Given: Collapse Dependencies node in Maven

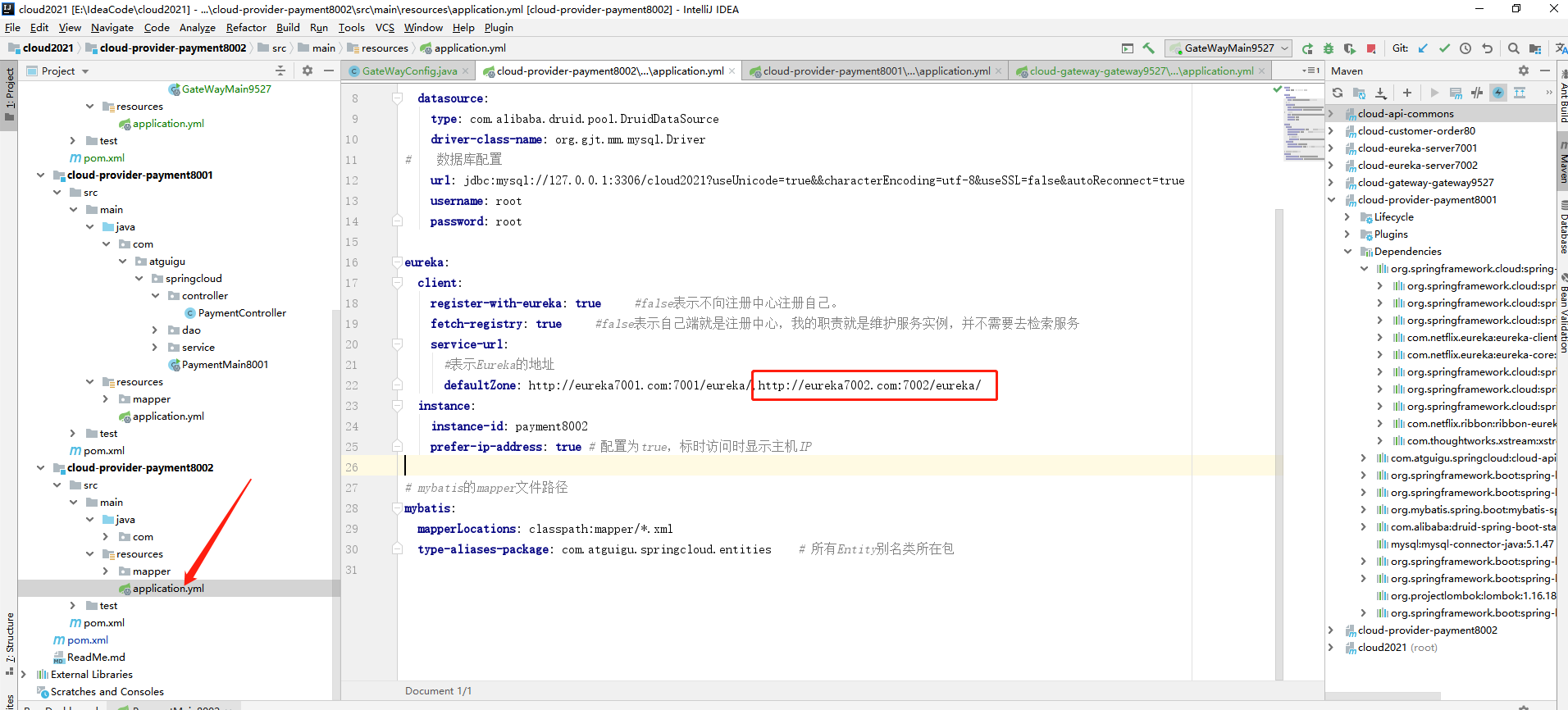Looking at the screenshot, I should (1347, 251).
